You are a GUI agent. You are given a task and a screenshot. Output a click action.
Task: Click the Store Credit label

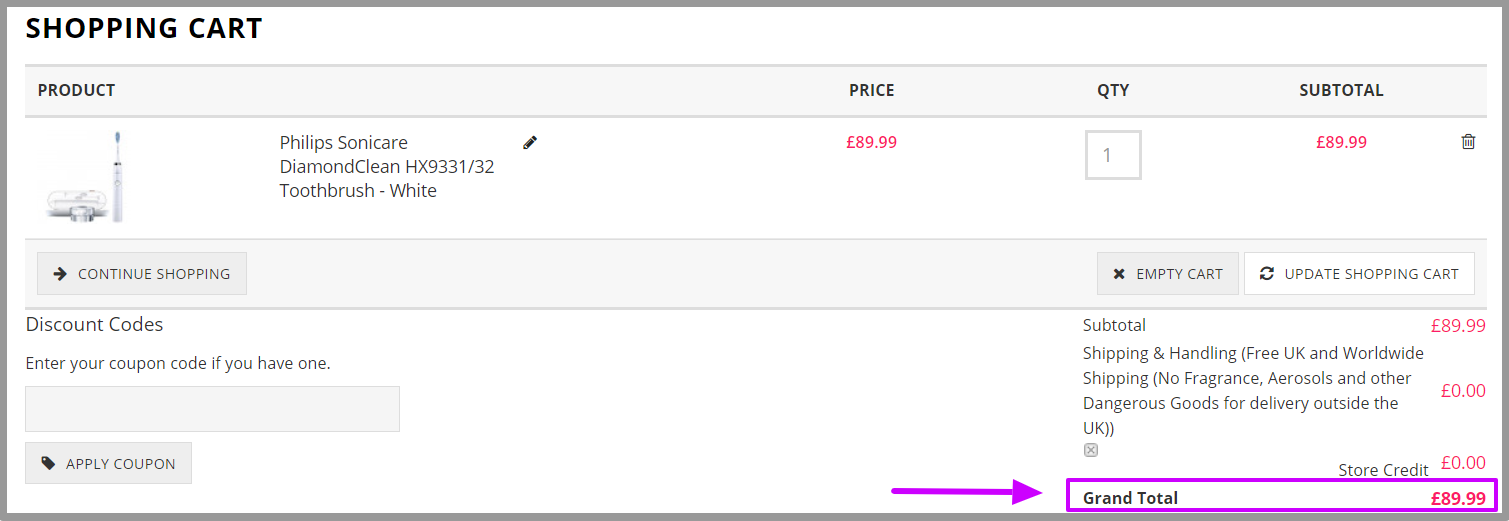(x=1384, y=470)
